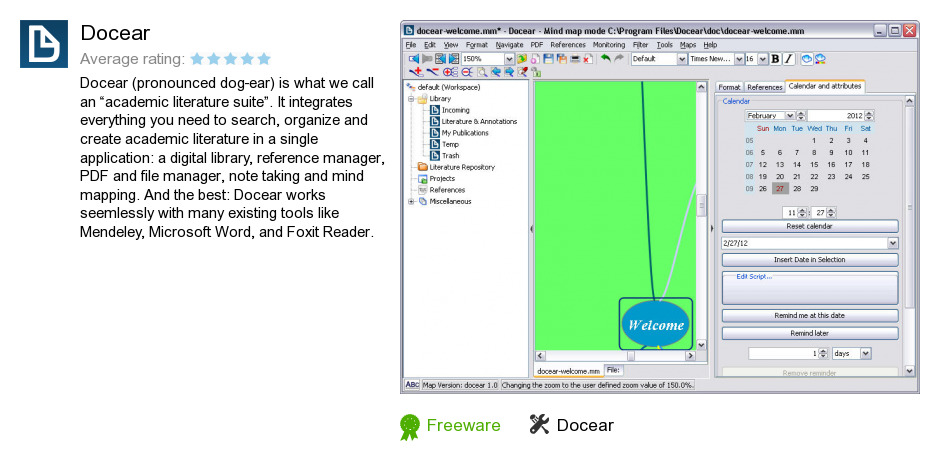This screenshot has height=471, width=940.
Task: Select the Trash item in the tree
Action: click(444, 156)
